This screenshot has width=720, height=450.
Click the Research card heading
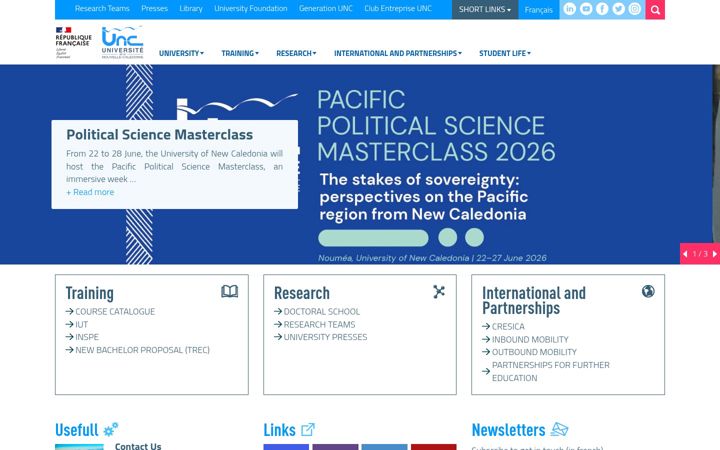tap(302, 293)
